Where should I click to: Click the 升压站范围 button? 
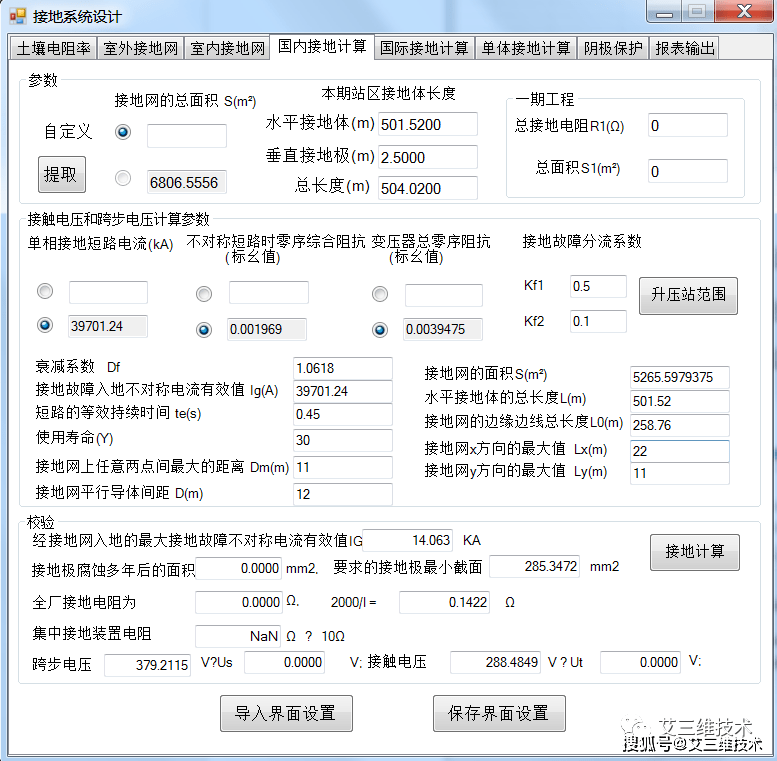point(688,295)
